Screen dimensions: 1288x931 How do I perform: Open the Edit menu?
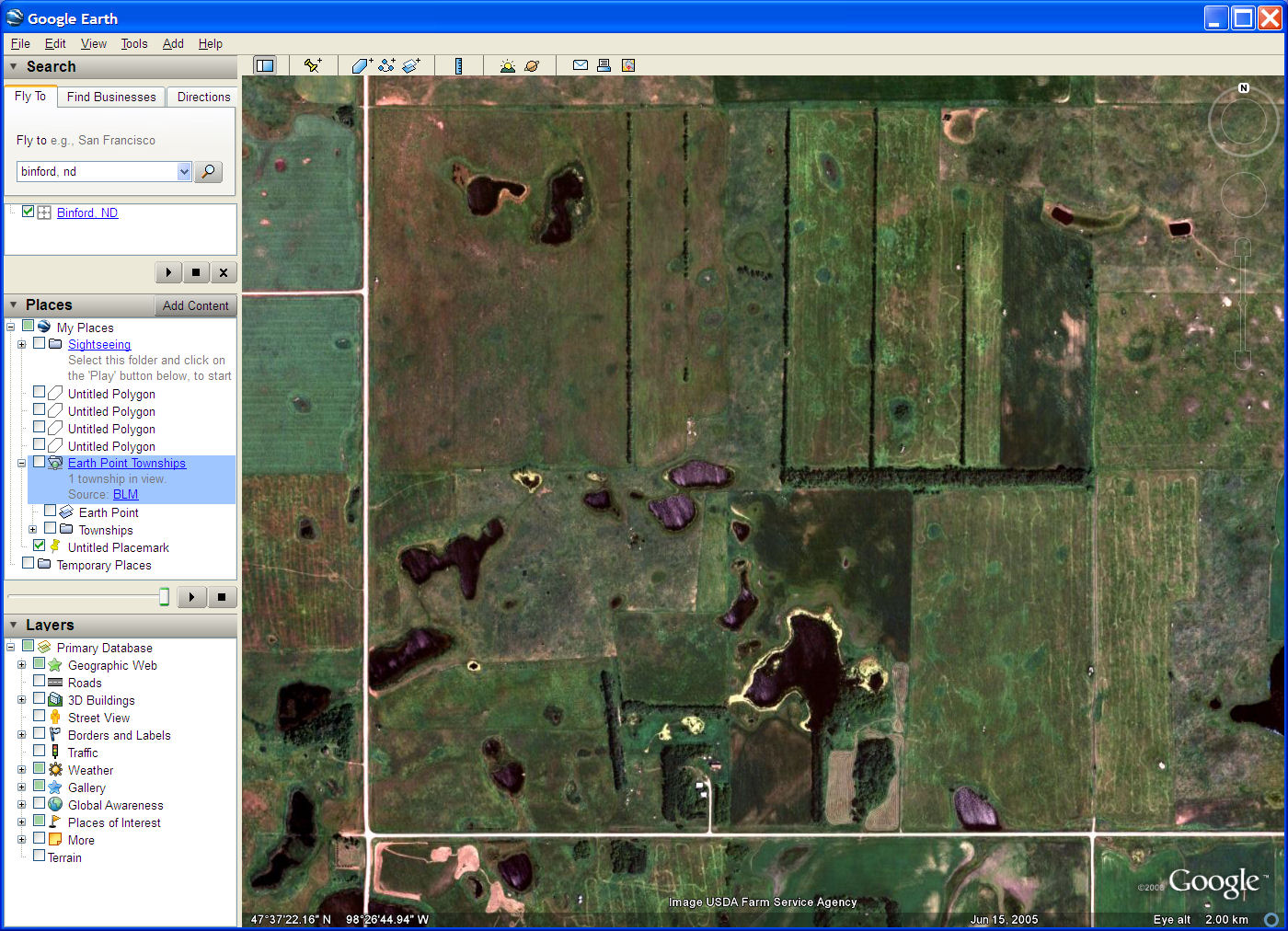click(x=55, y=43)
